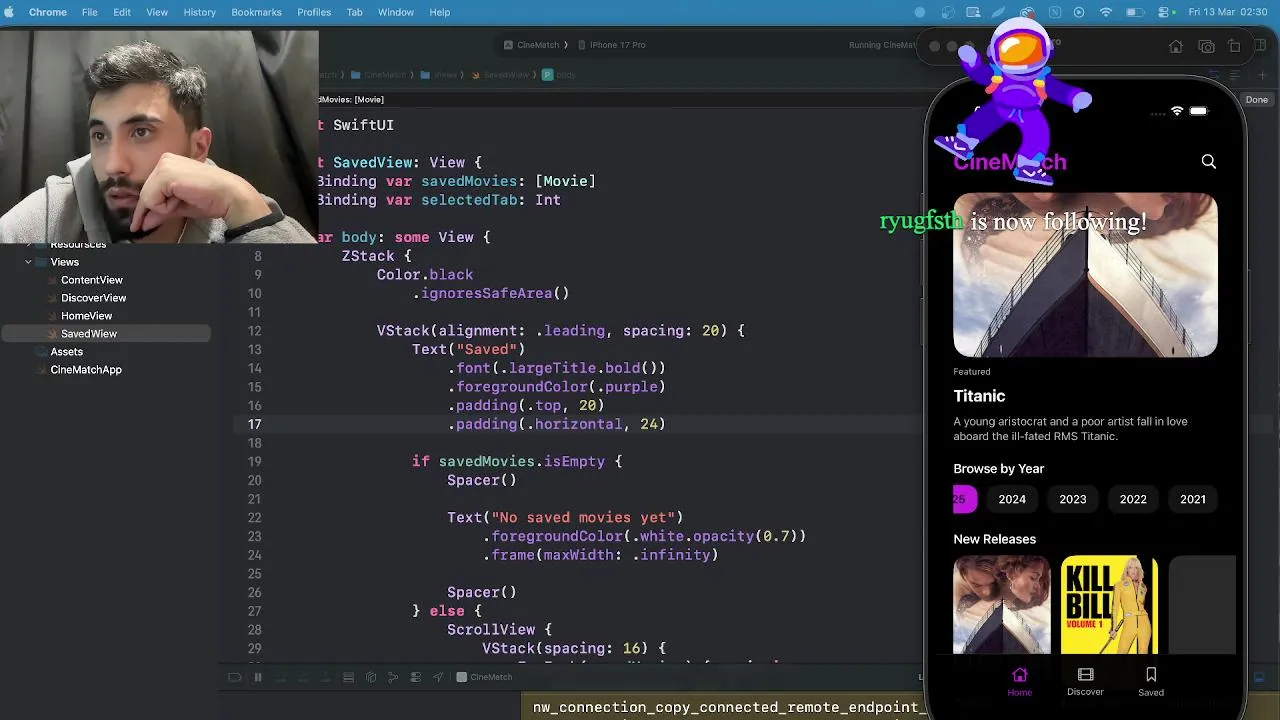Select the 2024 year chip
Screen dimensions: 1280x720
1012,499
